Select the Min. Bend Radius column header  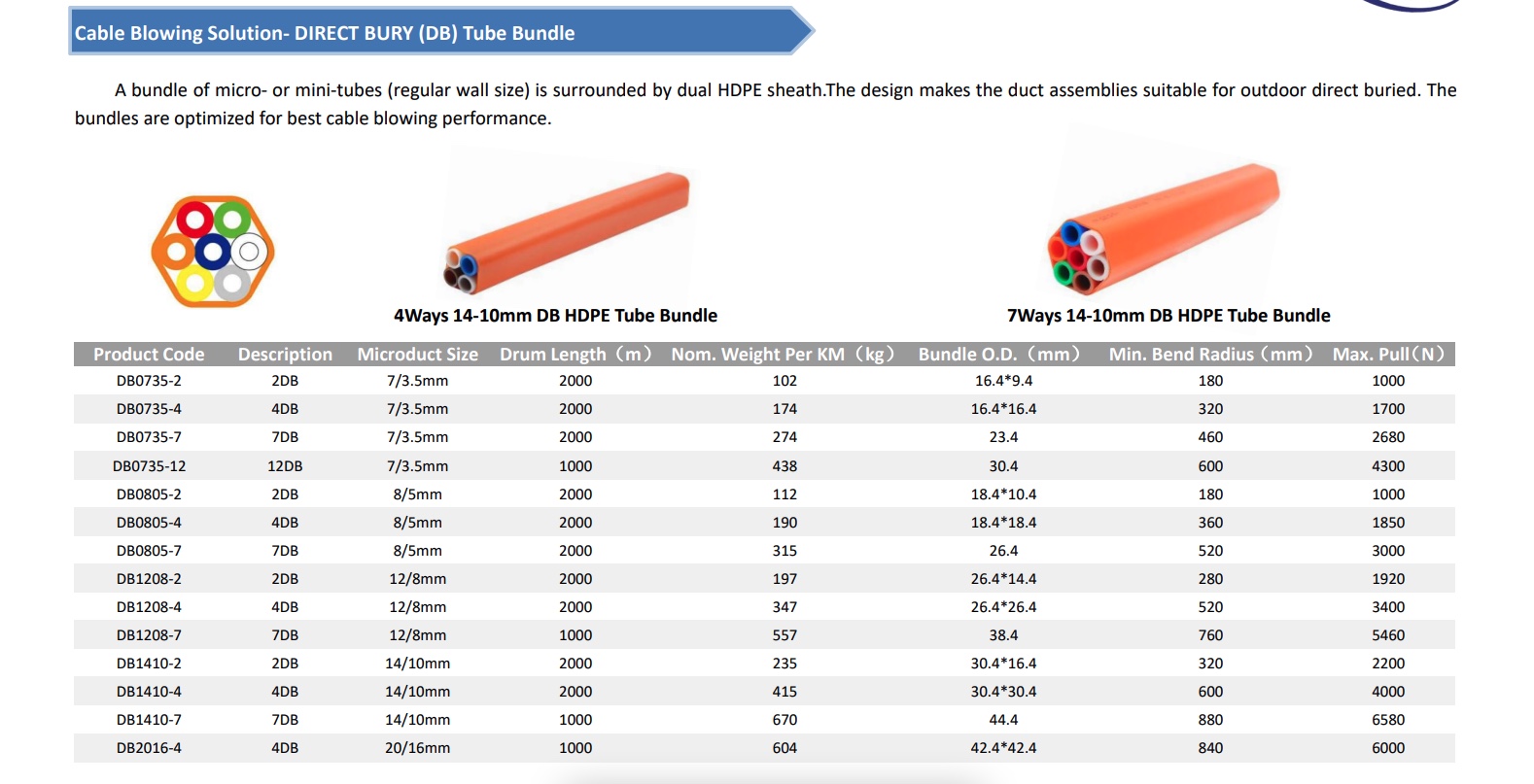tap(1210, 355)
